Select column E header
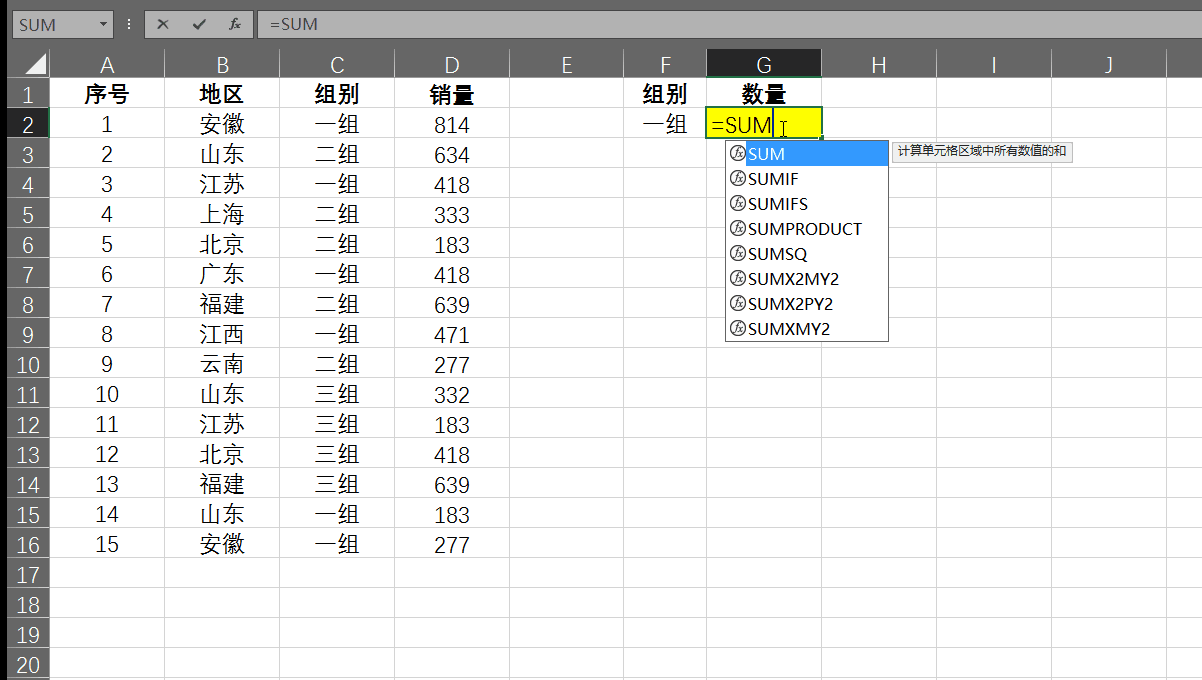This screenshot has height=680, width=1202. coord(566,65)
